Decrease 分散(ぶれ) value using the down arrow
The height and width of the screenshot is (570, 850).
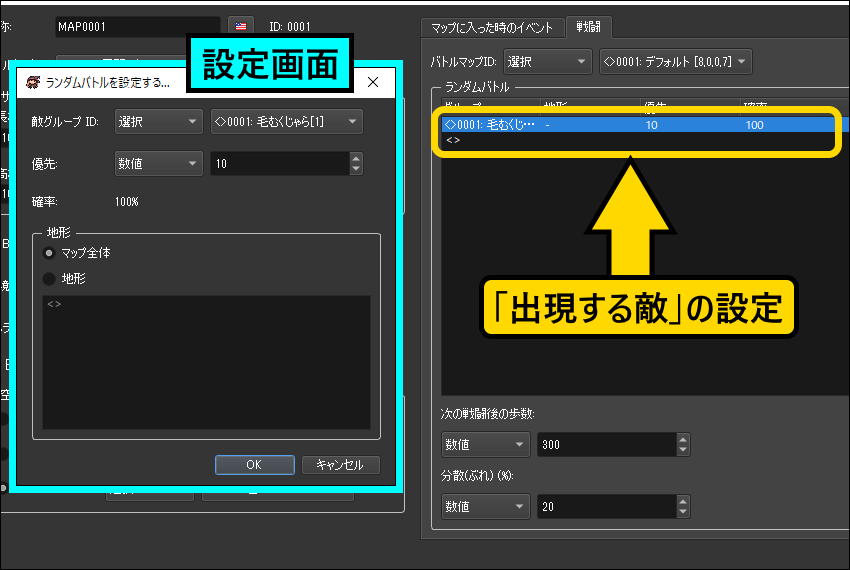click(x=683, y=512)
